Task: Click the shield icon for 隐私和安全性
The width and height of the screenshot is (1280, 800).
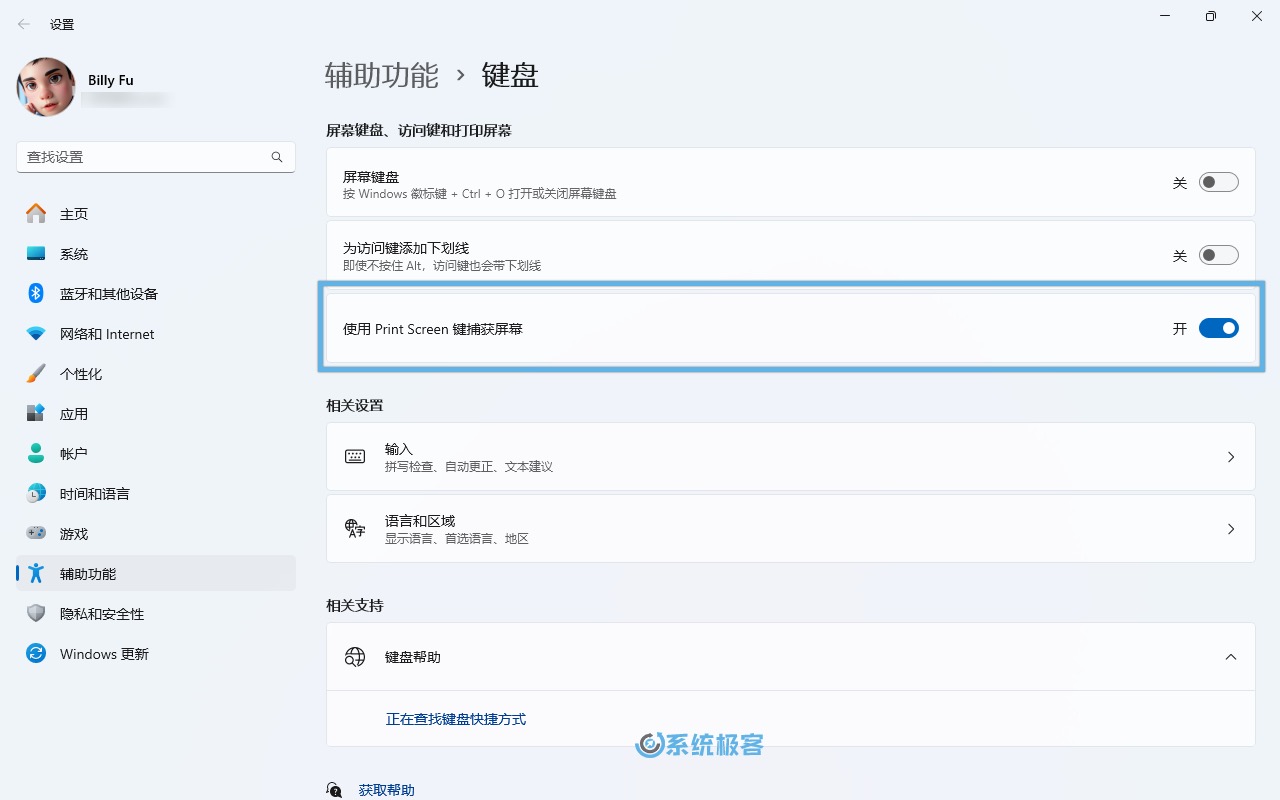Action: [x=36, y=614]
